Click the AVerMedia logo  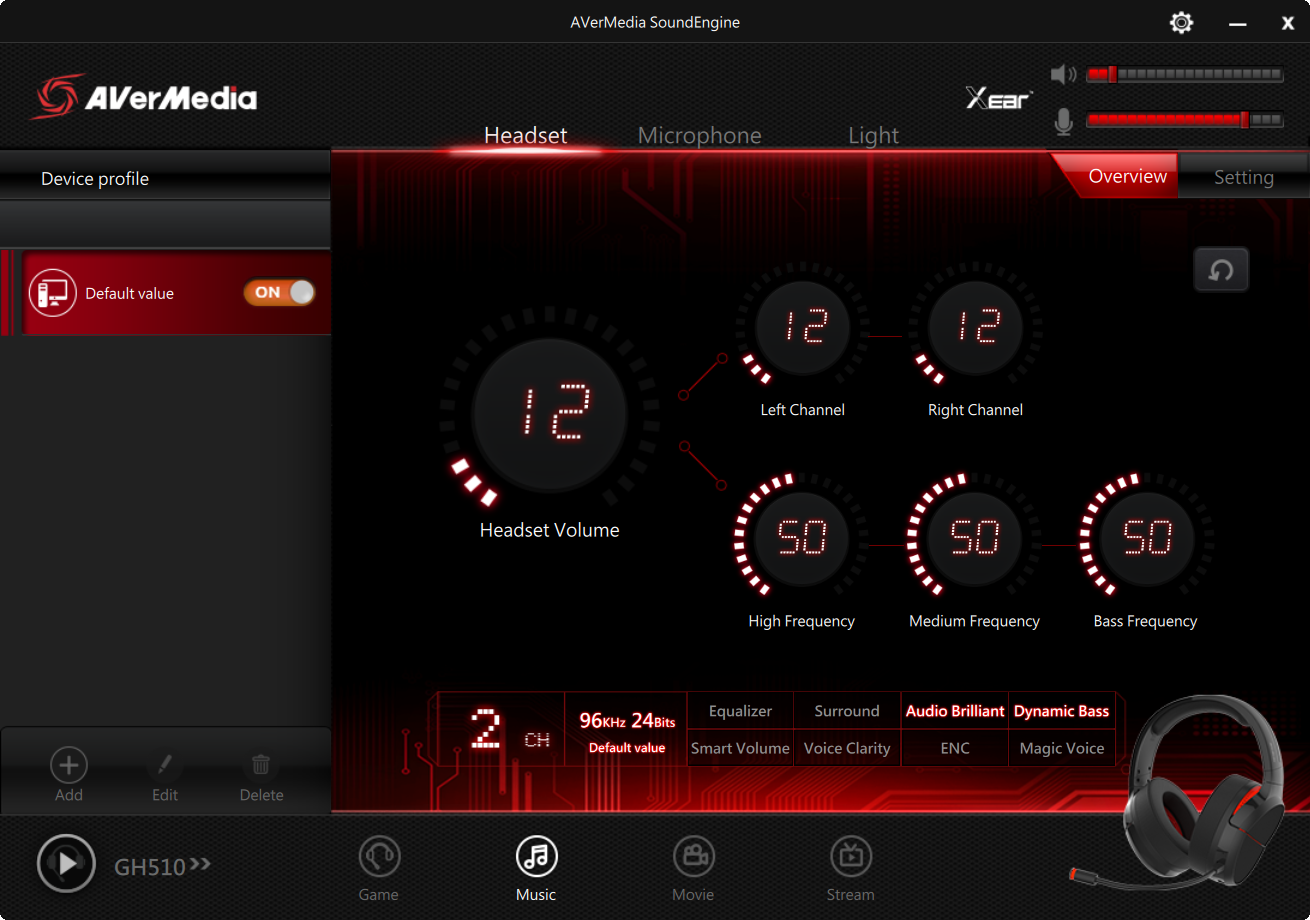click(144, 97)
